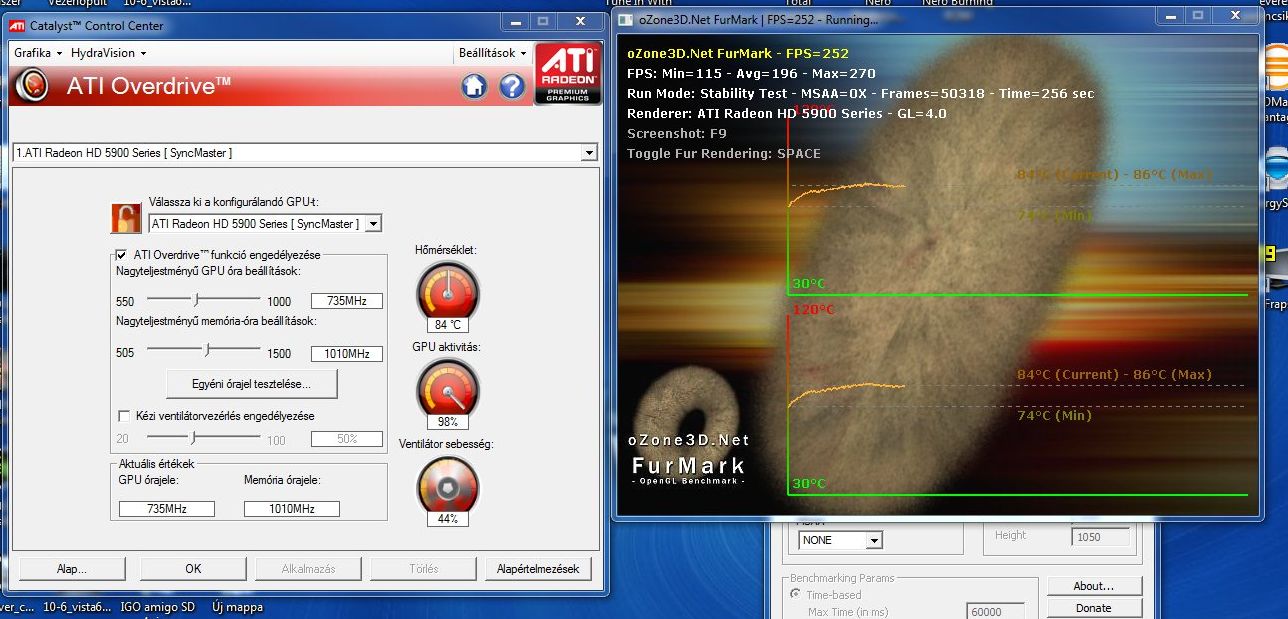This screenshot has width=1288, height=619.
Task: Toggle Kézi ventilátorvezérlés engedélyezése checkbox
Action: [x=124, y=416]
